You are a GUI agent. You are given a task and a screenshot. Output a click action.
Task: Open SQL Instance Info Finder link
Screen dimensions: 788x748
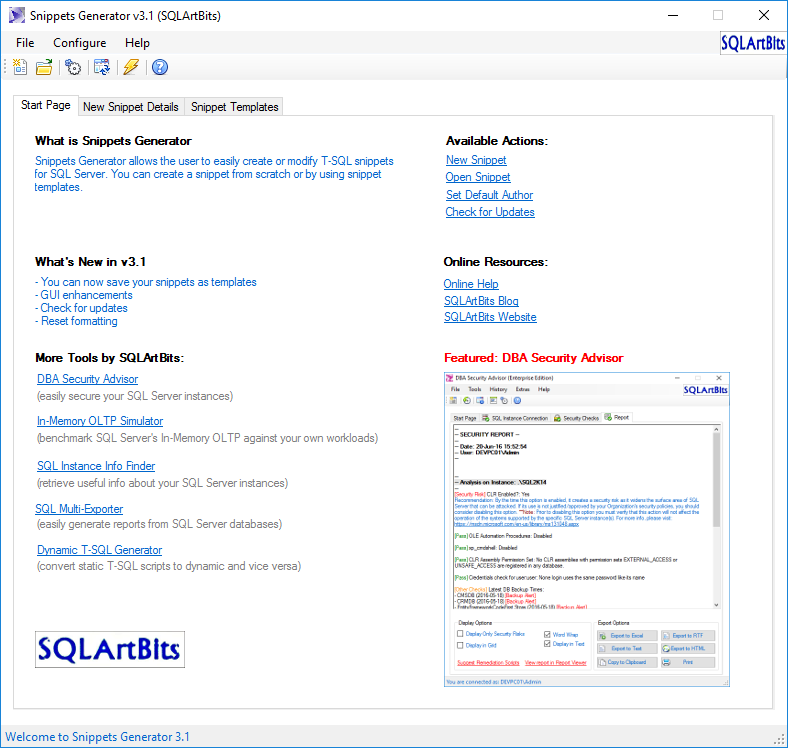click(96, 465)
